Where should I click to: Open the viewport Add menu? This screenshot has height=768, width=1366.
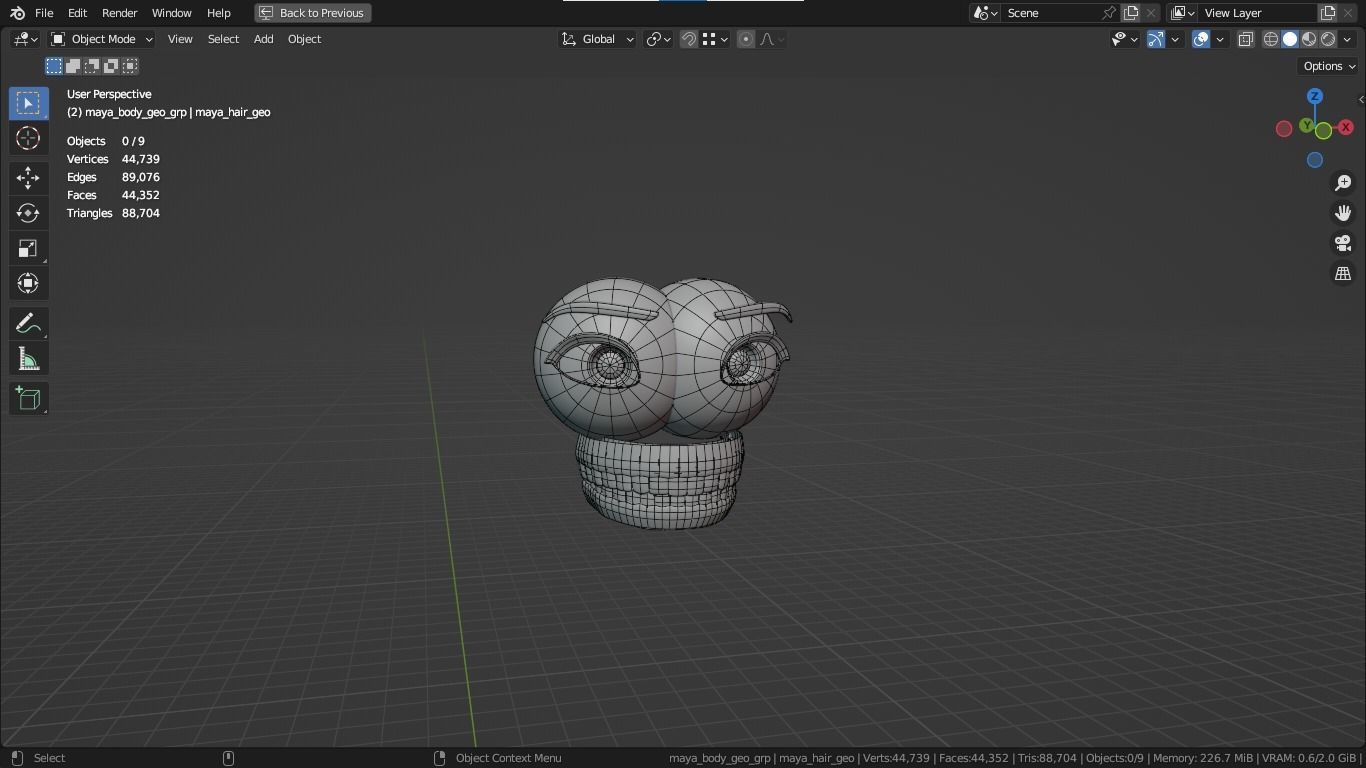[263, 39]
